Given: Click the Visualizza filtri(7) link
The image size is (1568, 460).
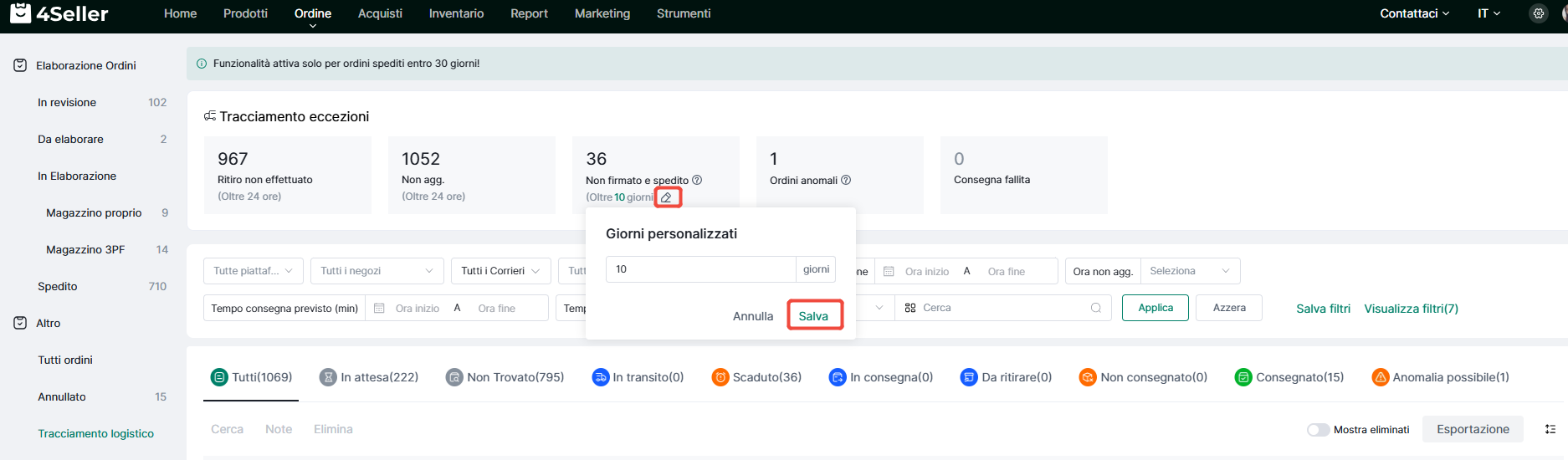Looking at the screenshot, I should coord(1411,309).
